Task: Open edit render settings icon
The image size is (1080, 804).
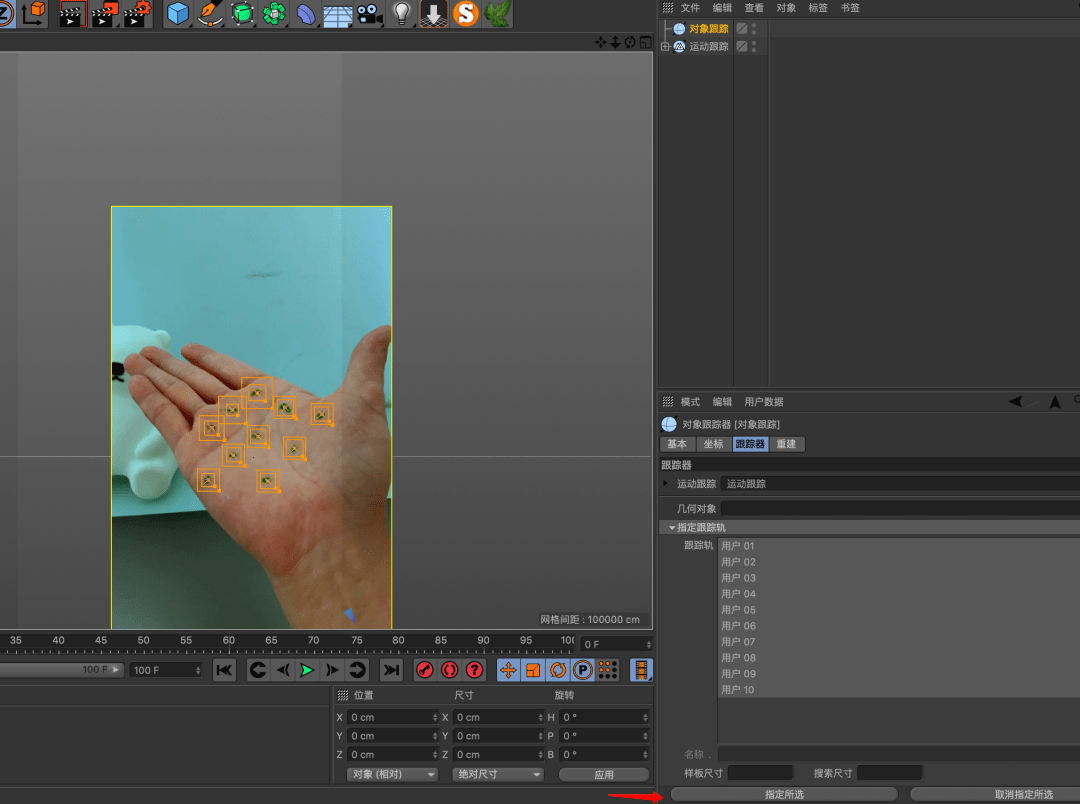Action: tap(136, 13)
